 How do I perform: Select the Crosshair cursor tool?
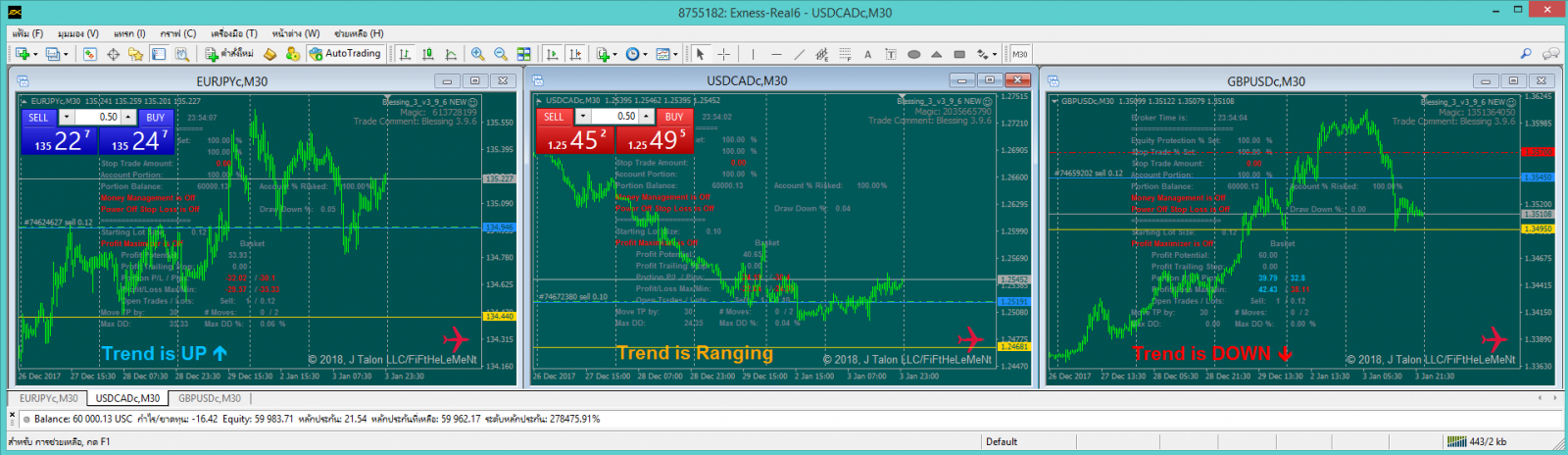[x=723, y=54]
